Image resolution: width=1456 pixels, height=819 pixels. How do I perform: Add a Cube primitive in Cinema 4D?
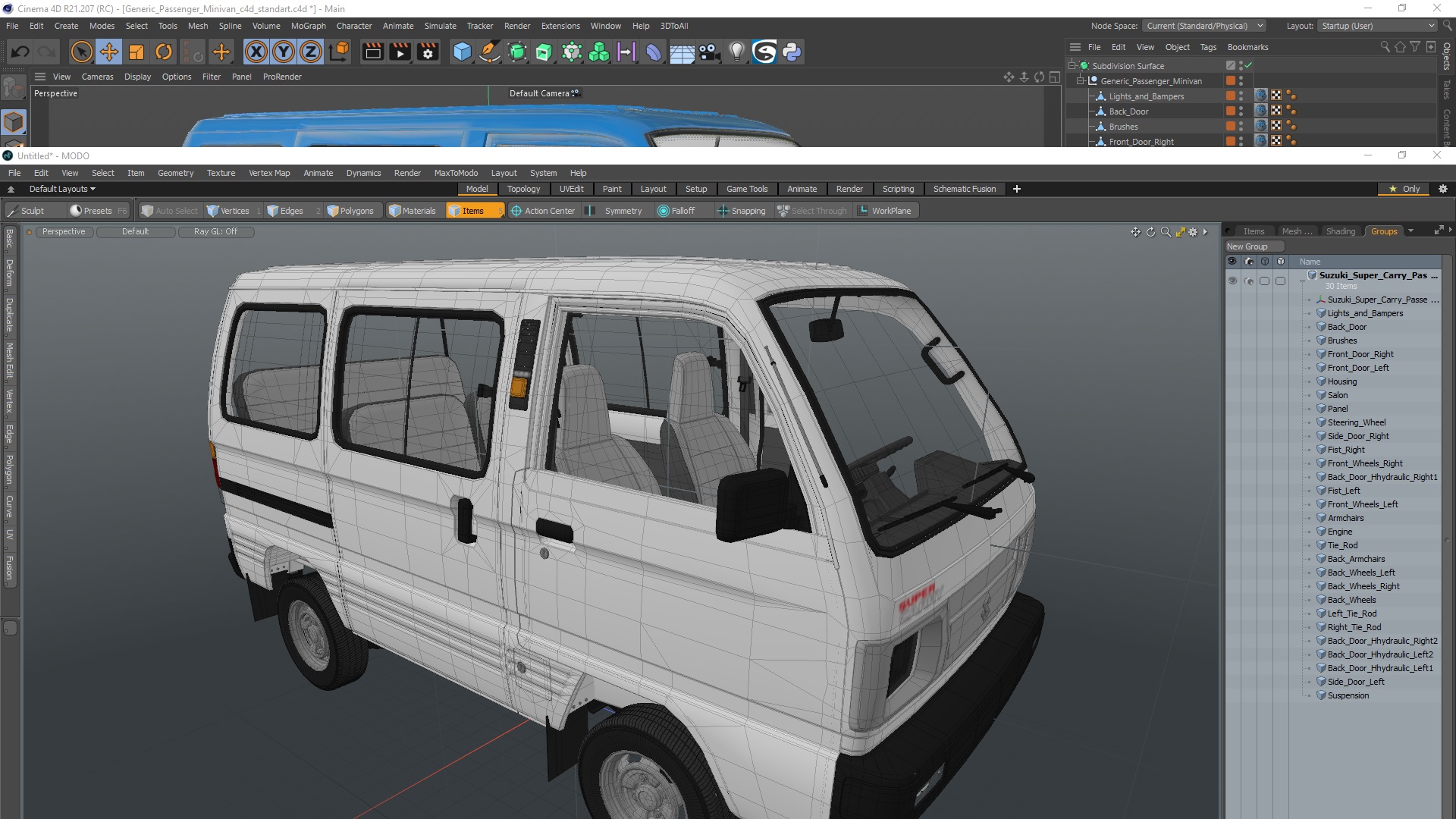[462, 52]
